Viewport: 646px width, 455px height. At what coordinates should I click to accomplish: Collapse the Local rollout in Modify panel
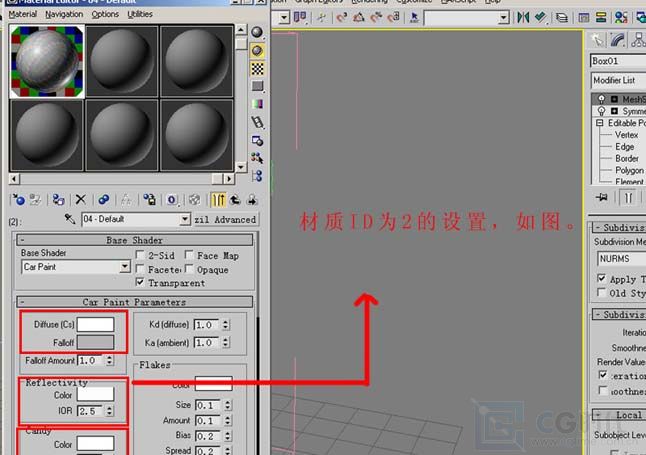(x=619, y=415)
